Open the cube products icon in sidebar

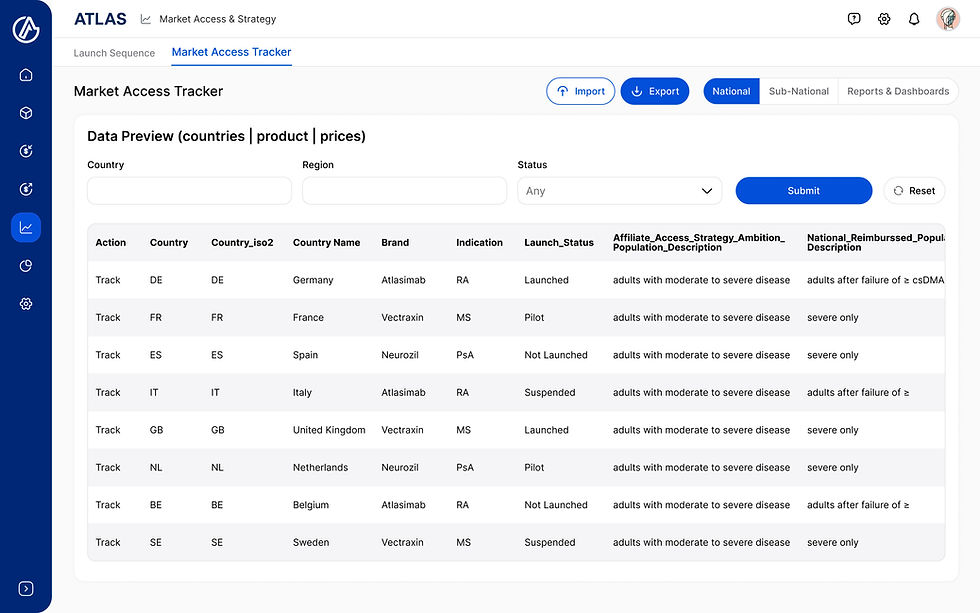tap(26, 113)
